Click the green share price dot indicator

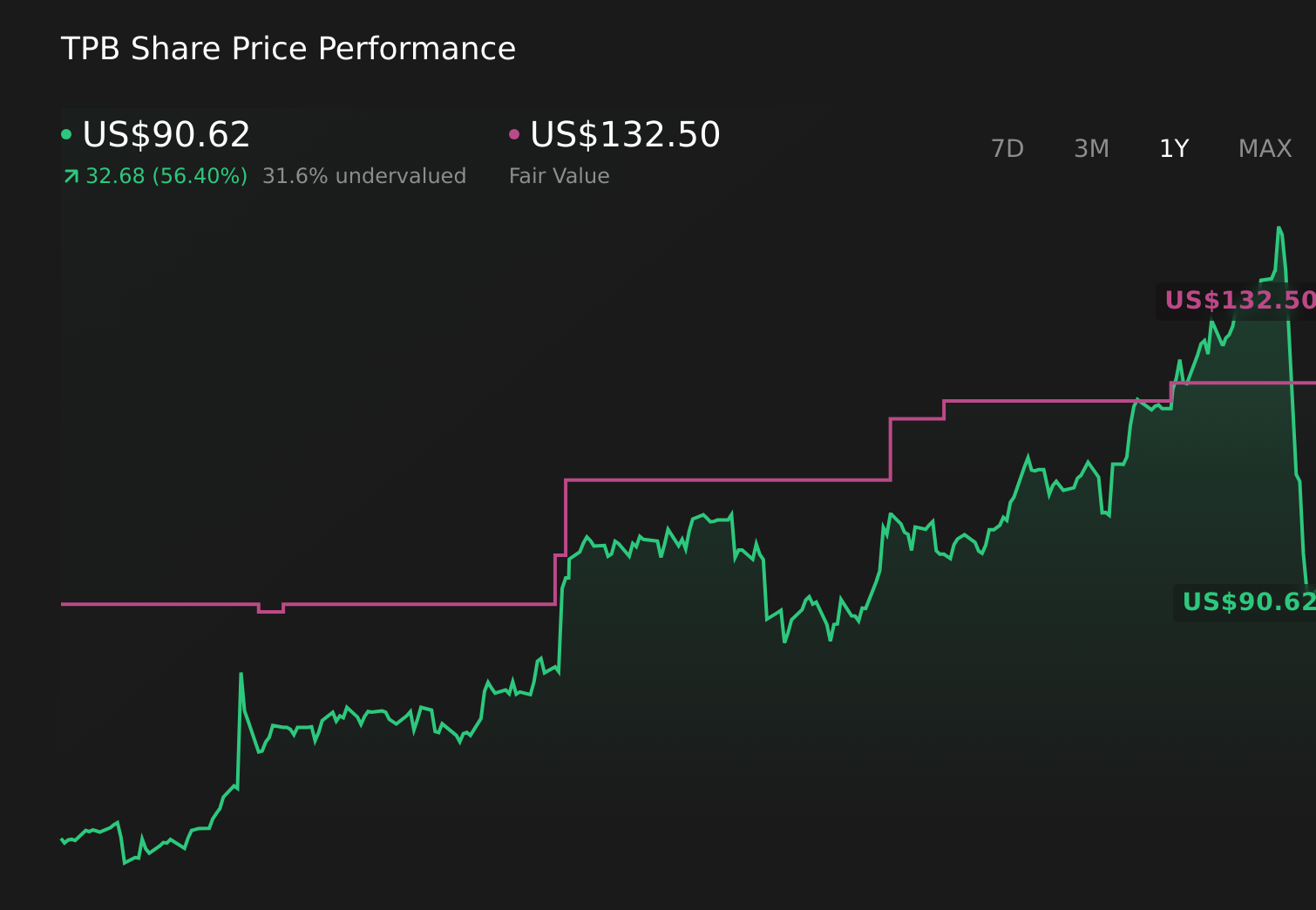66,133
